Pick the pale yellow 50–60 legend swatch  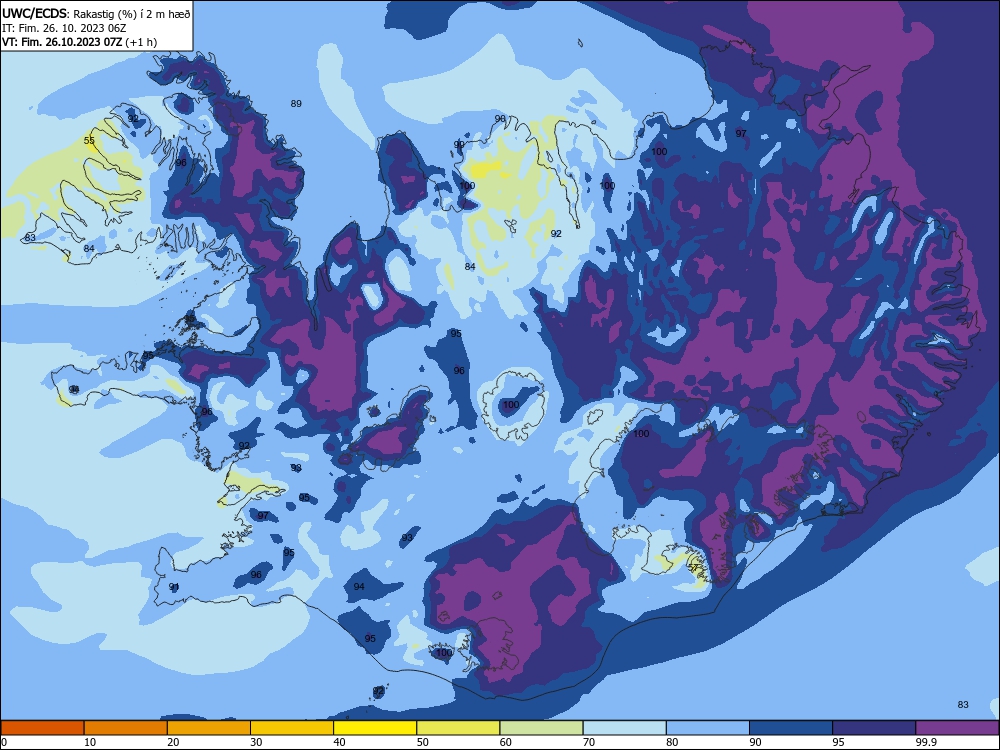click(x=458, y=728)
